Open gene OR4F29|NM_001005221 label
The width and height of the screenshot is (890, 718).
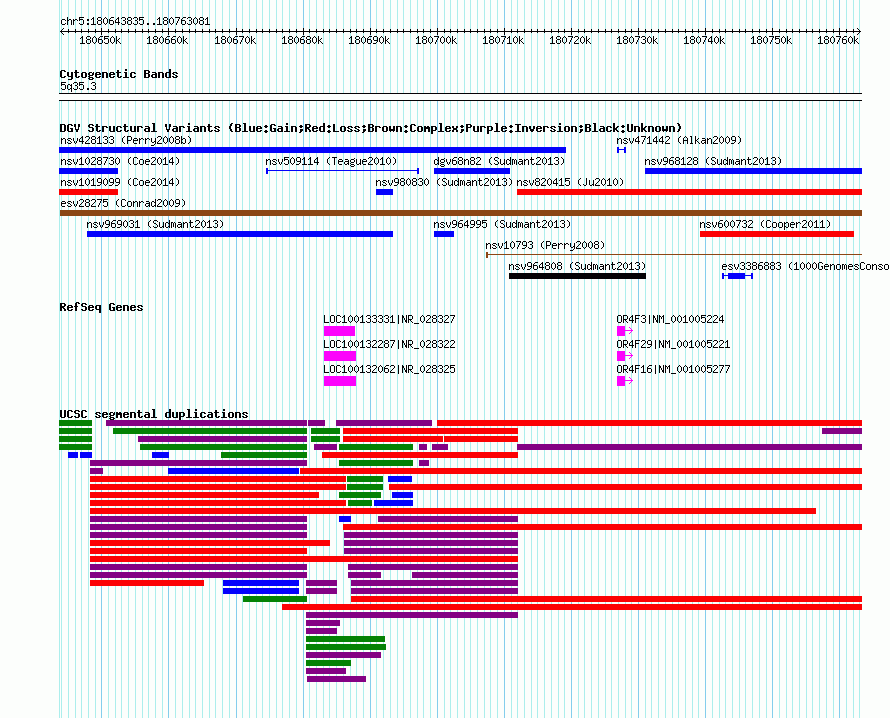[673, 344]
